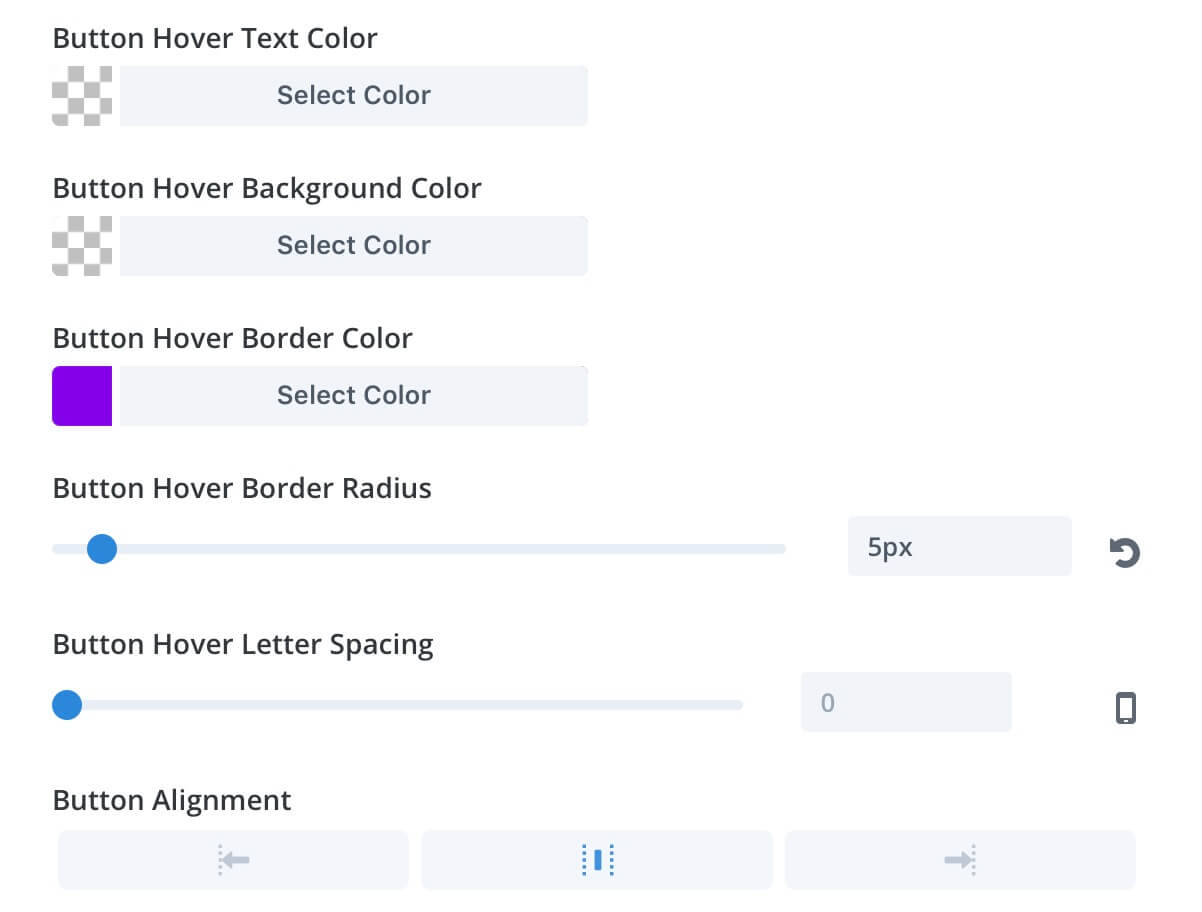This screenshot has height=912, width=1202.
Task: Select Color for Button Hover Border Color
Action: pyautogui.click(x=354, y=396)
